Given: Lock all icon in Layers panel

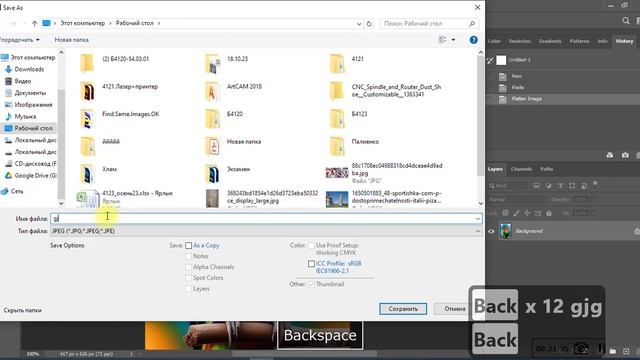Looking at the screenshot, I should 549,213.
